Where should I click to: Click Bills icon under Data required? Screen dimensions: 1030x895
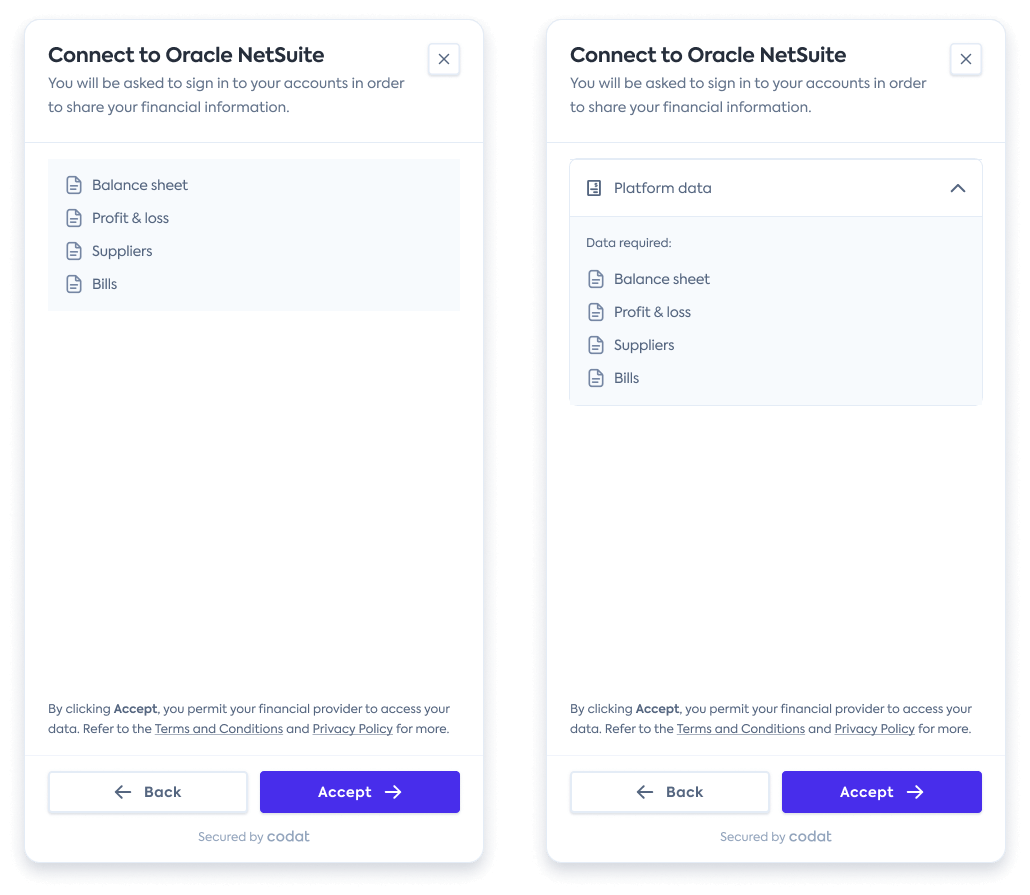click(x=595, y=378)
